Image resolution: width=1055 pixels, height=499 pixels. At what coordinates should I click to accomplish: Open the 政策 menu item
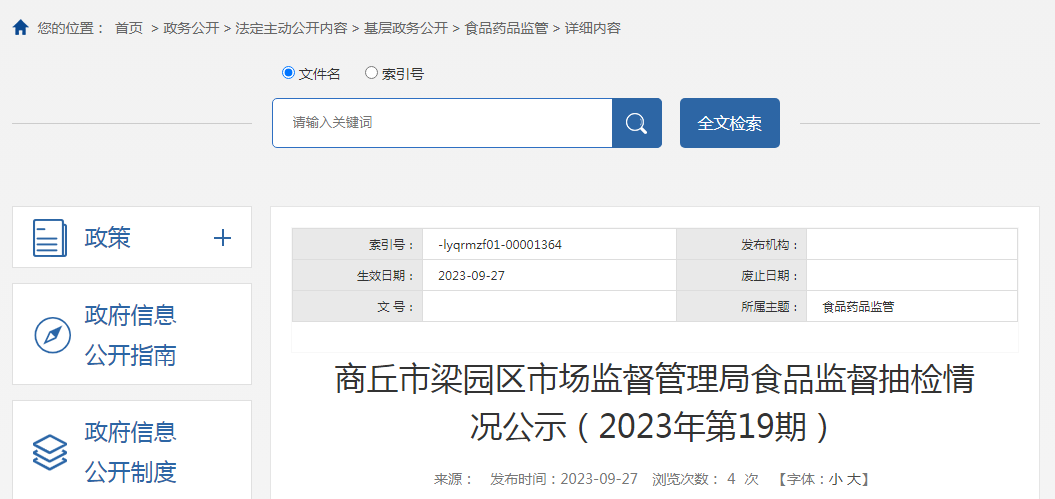[108, 238]
